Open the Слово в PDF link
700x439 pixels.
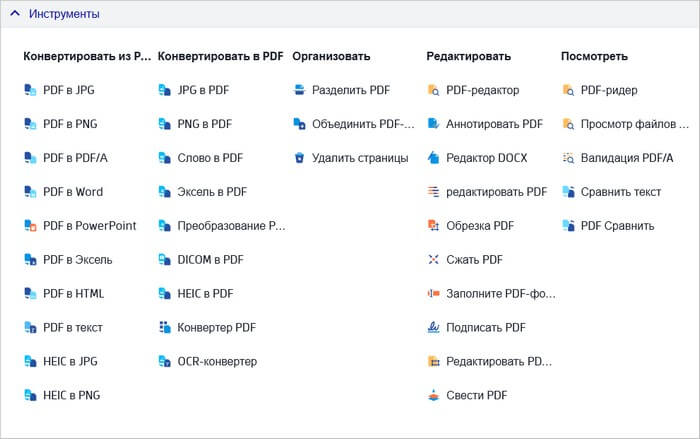210,158
